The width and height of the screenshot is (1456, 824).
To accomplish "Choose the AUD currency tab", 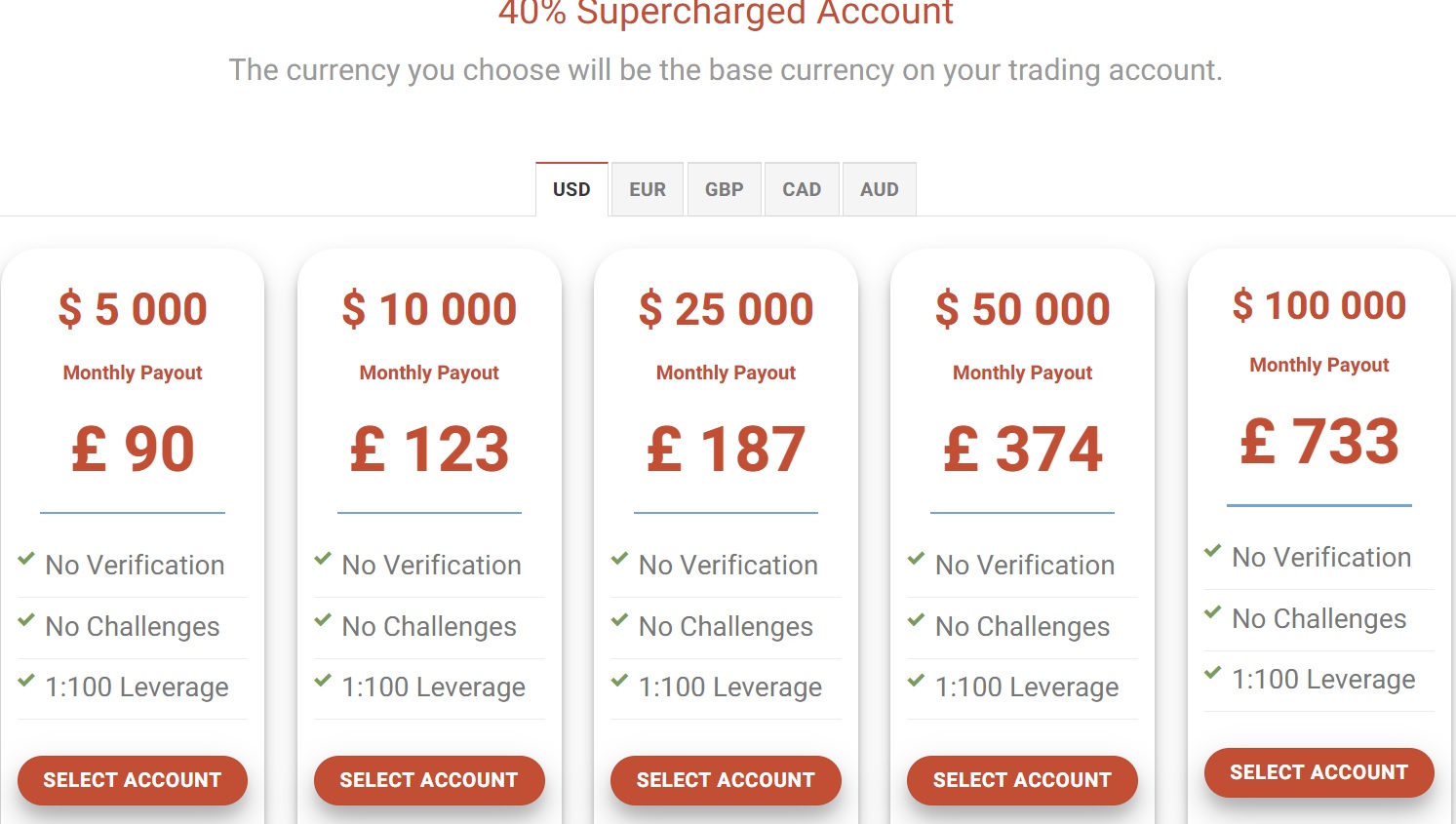I will coord(880,189).
